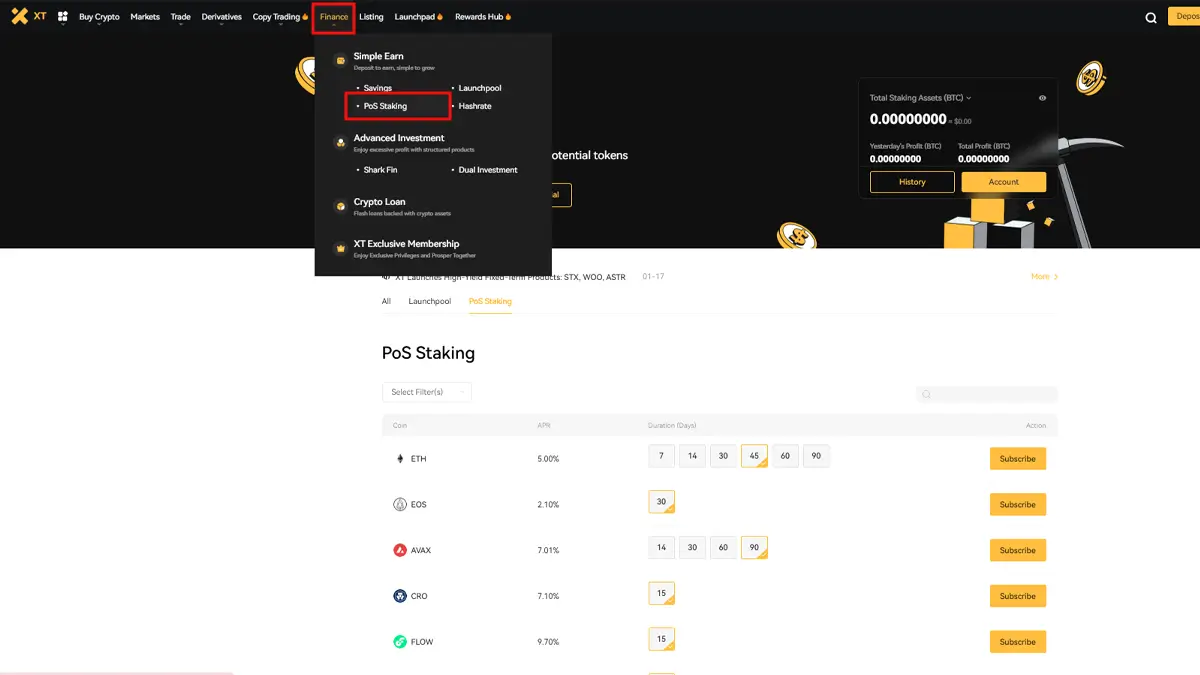Click the AVAX coin logo
Viewport: 1200px width, 675px height.
coord(400,550)
